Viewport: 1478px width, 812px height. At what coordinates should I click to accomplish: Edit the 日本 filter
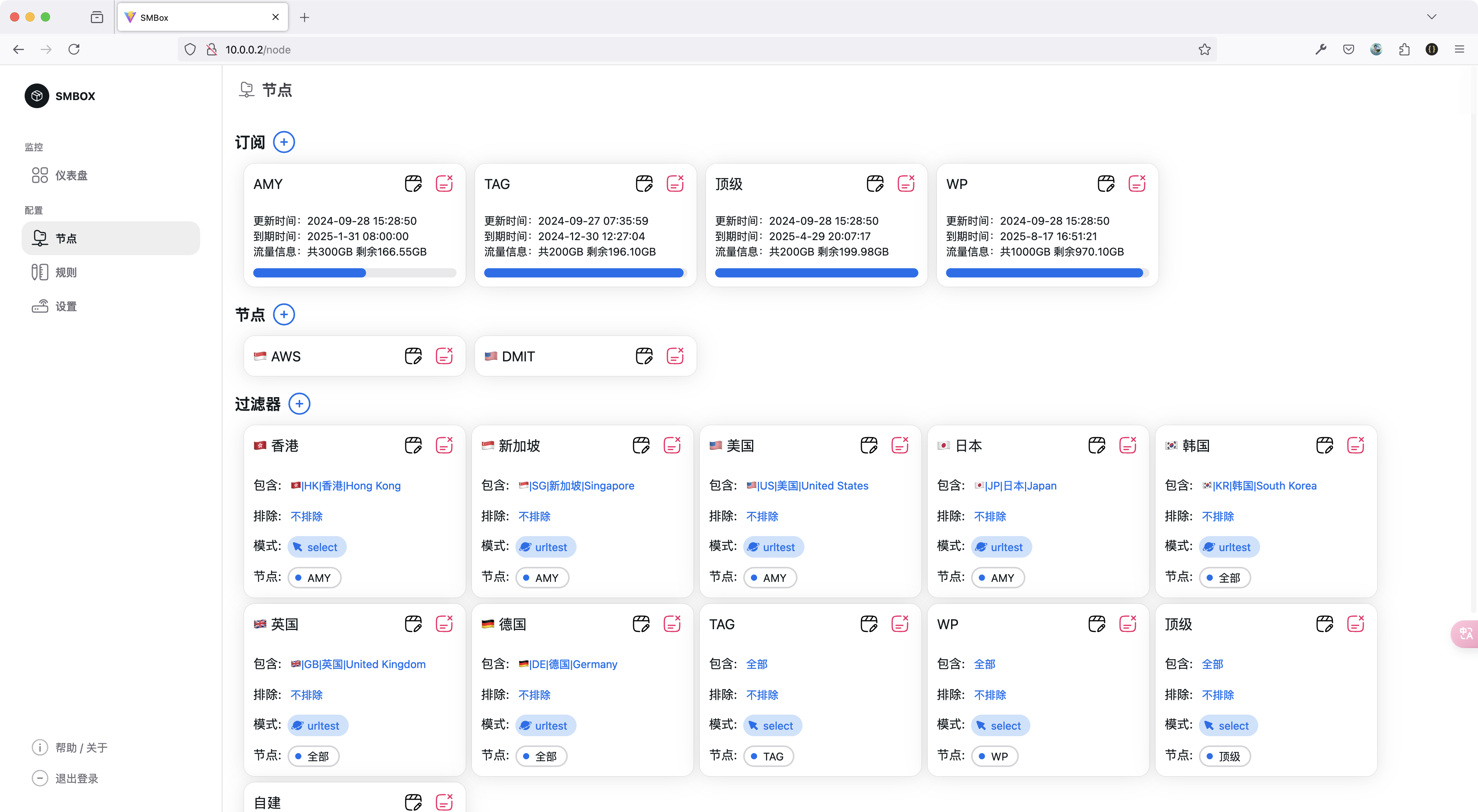pos(1097,445)
